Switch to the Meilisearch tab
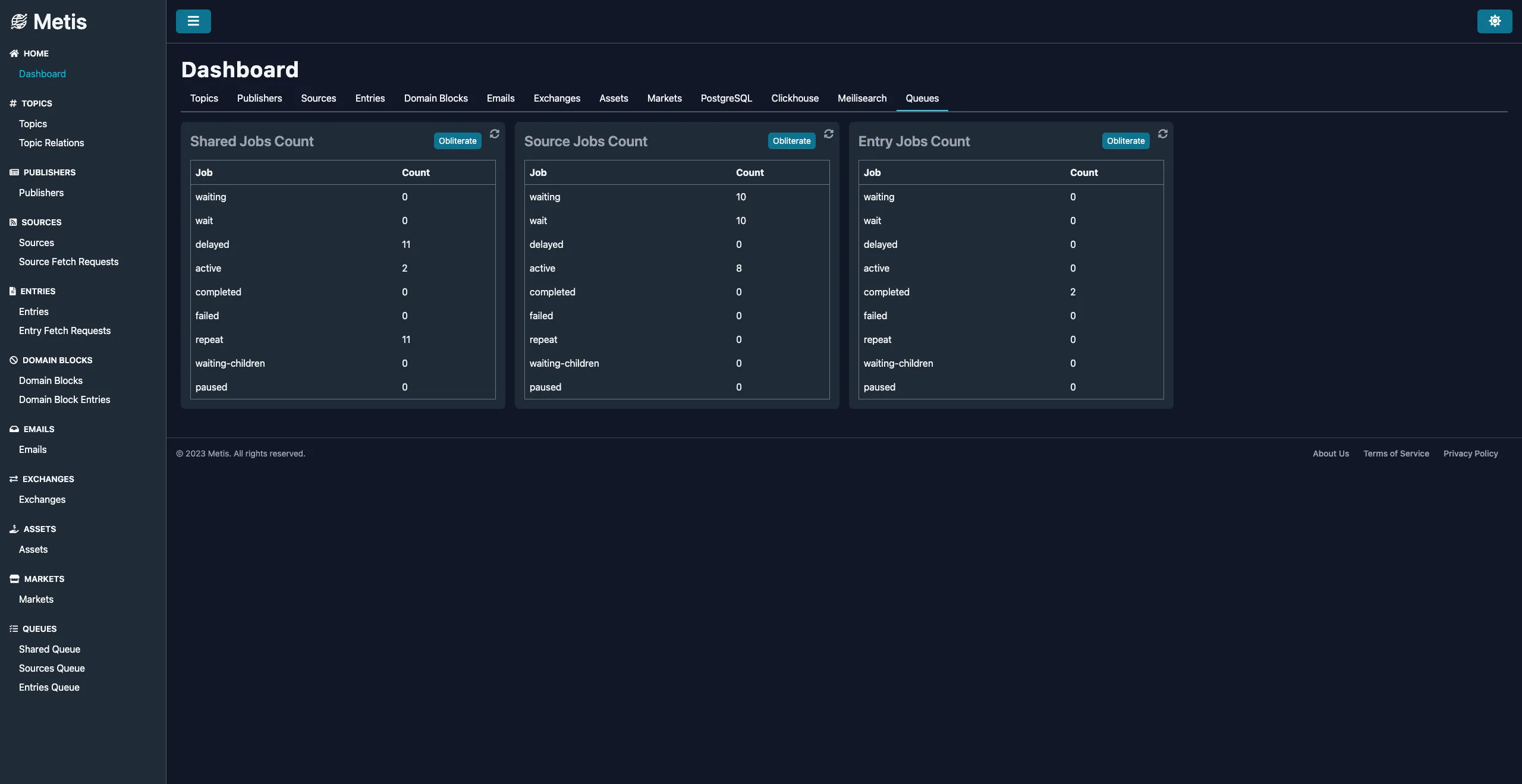Viewport: 1522px width, 784px height. [x=861, y=98]
